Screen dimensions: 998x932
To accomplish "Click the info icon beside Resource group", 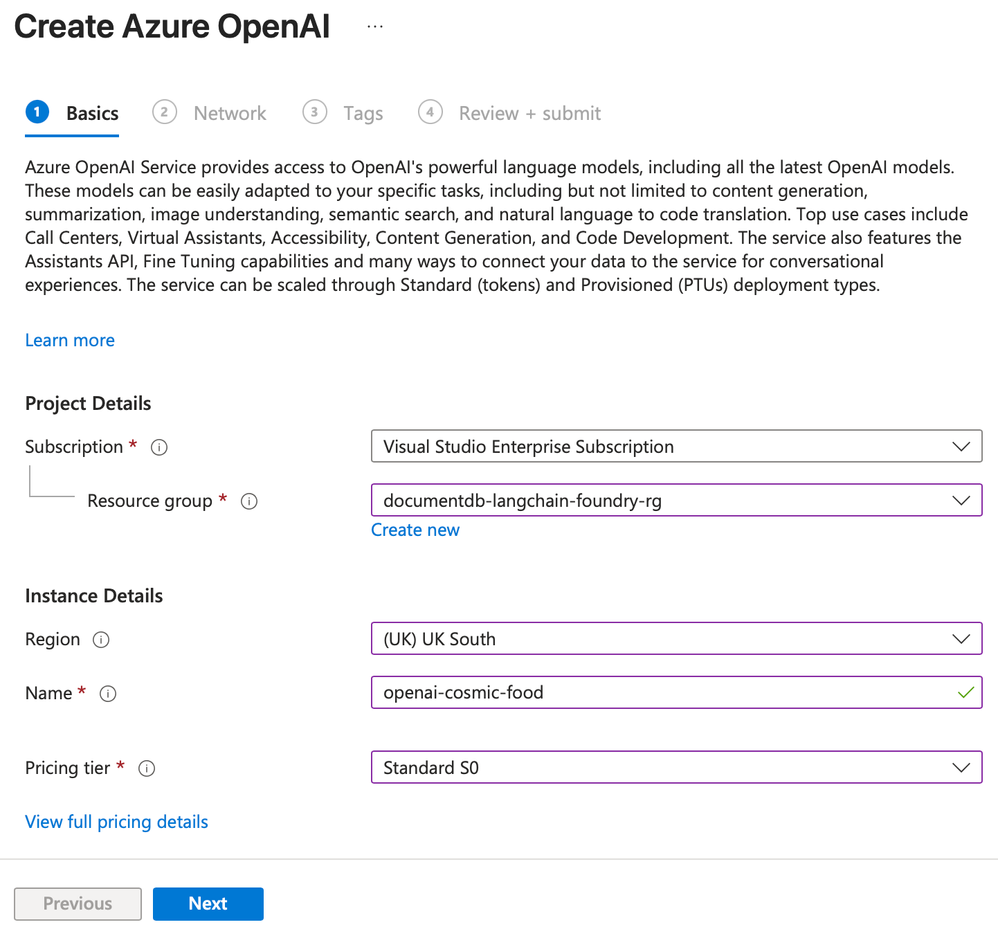I will [249, 501].
